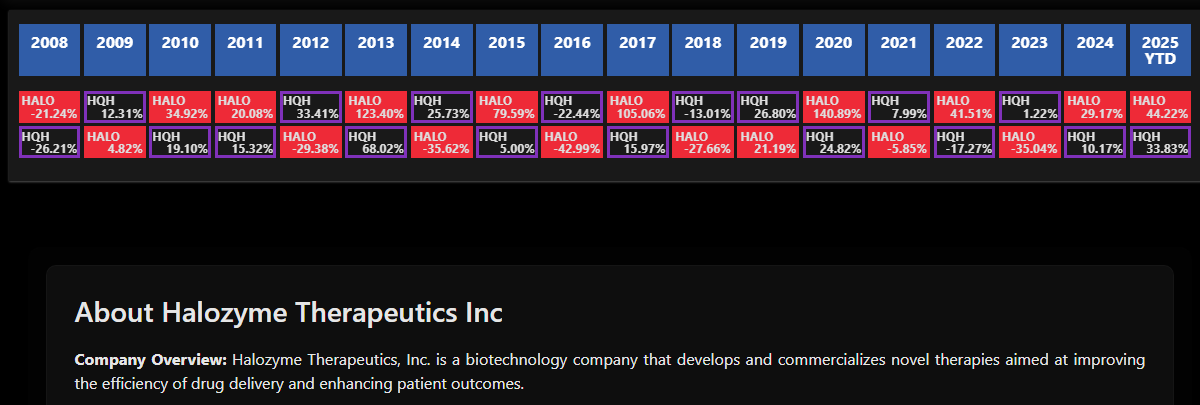Viewport: 1200px width, 405px height.
Task: Click the Company Overview bold label
Action: 151,359
